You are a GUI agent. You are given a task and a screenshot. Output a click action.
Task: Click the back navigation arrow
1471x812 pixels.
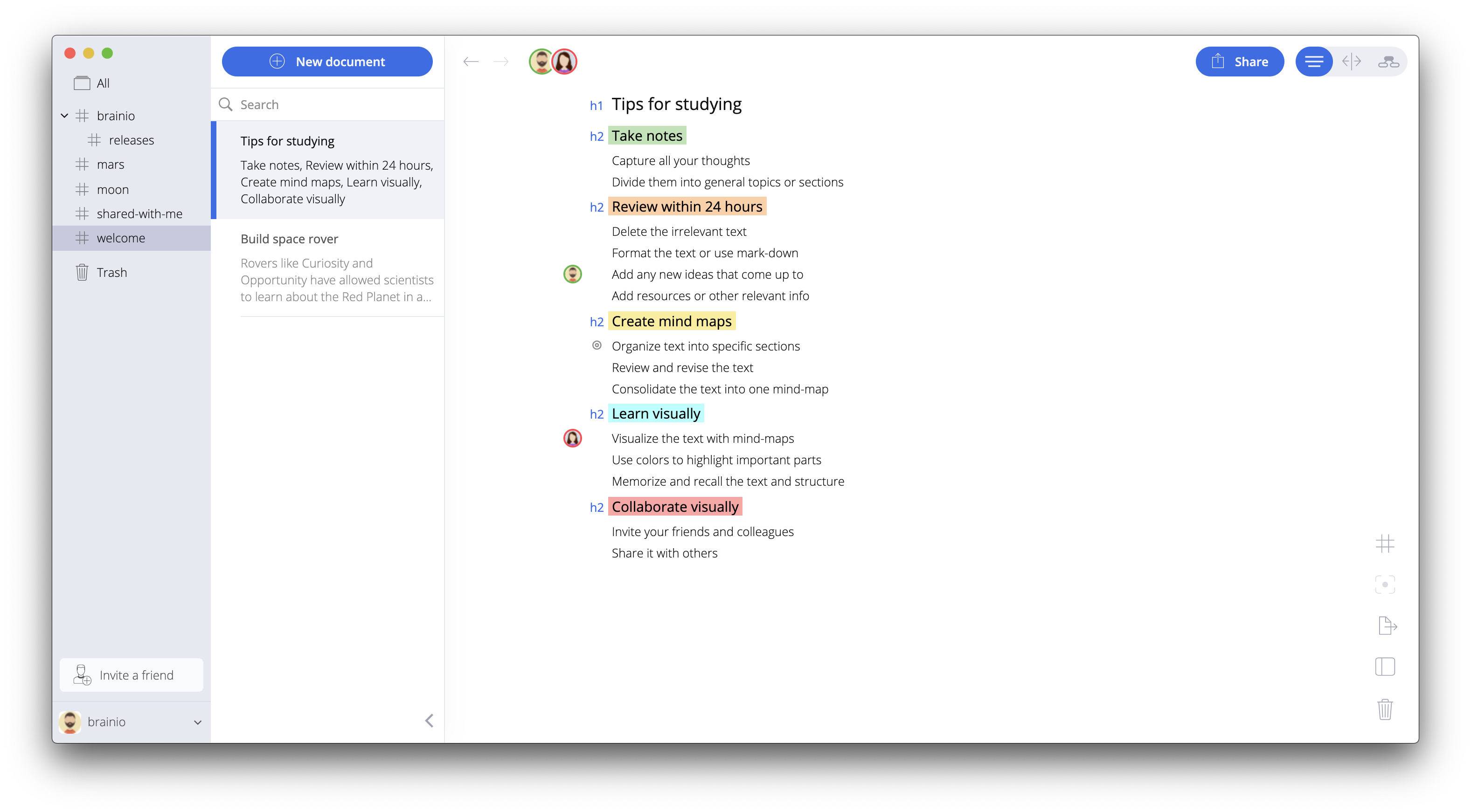(x=471, y=62)
